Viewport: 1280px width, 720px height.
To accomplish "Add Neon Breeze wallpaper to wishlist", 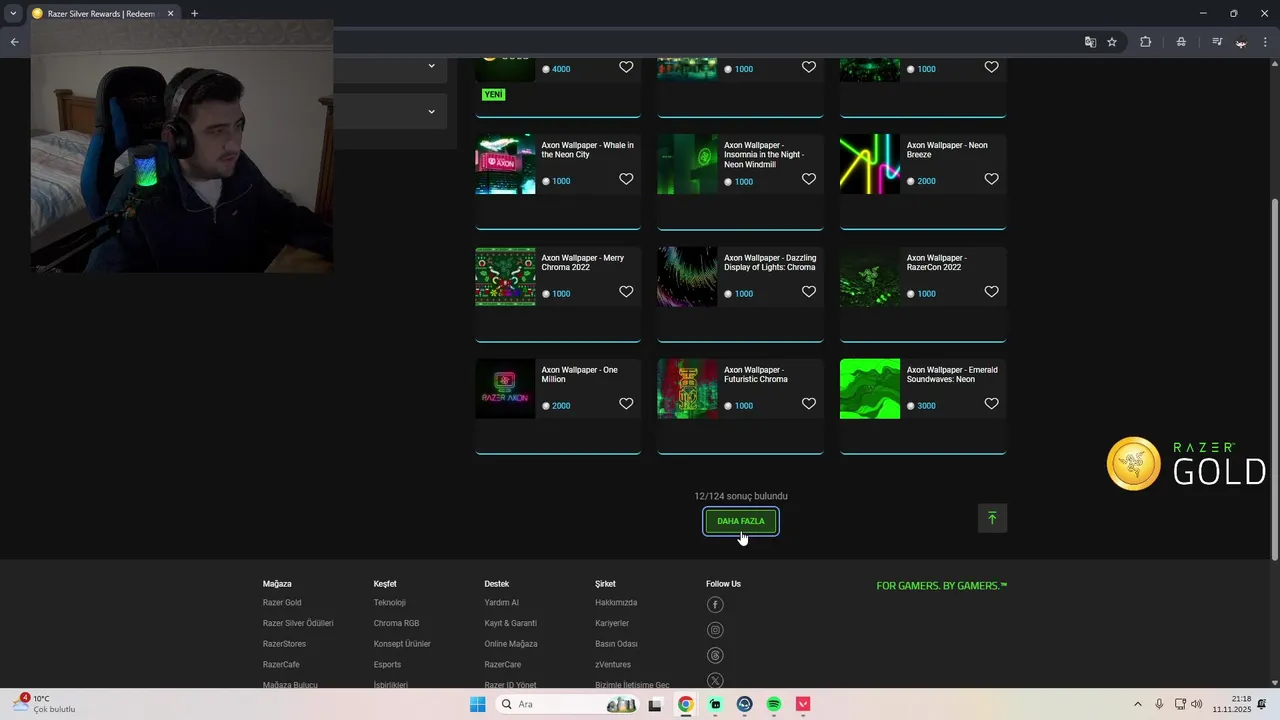I will click(x=992, y=180).
